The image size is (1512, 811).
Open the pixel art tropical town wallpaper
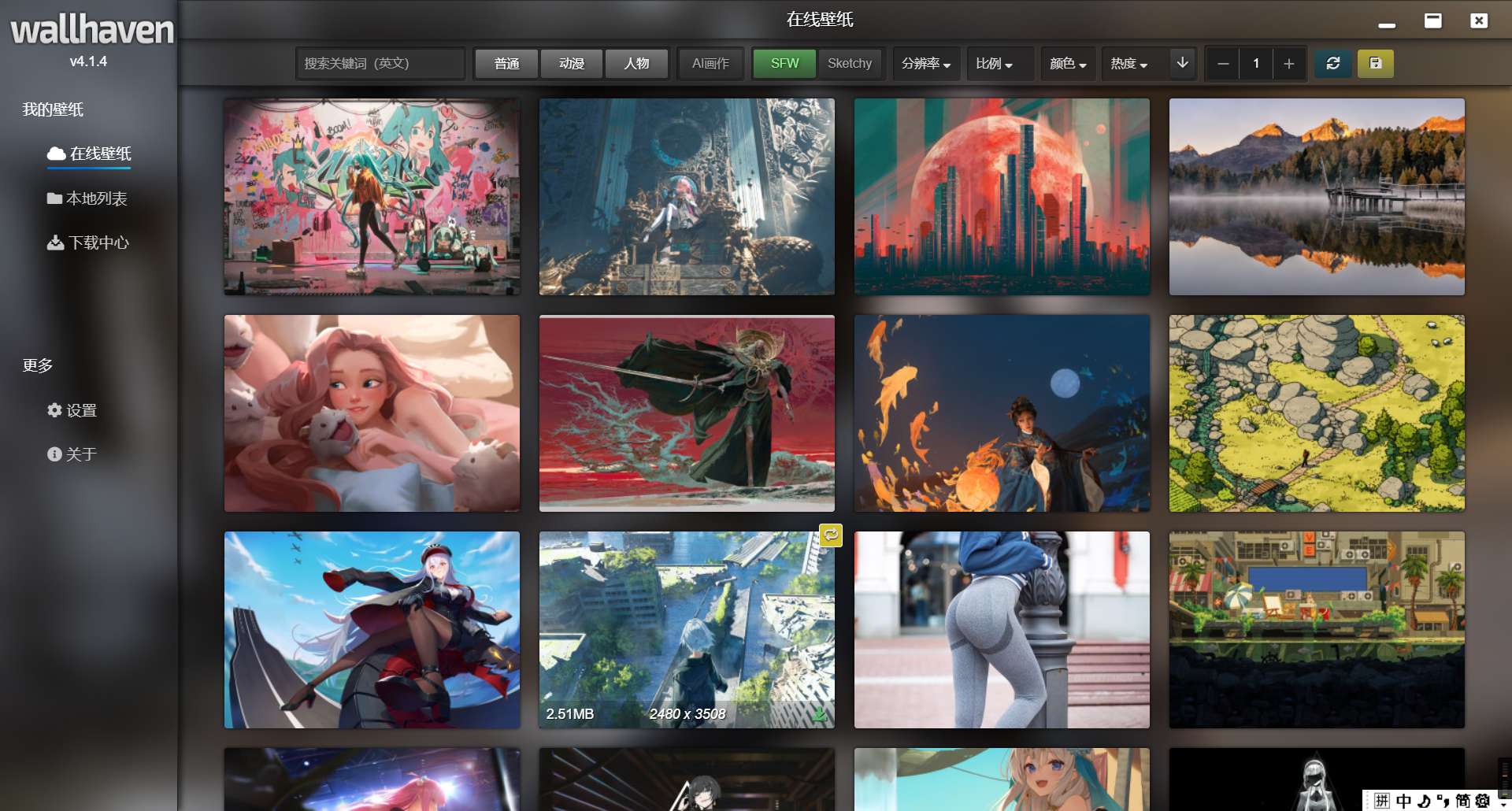(1317, 630)
